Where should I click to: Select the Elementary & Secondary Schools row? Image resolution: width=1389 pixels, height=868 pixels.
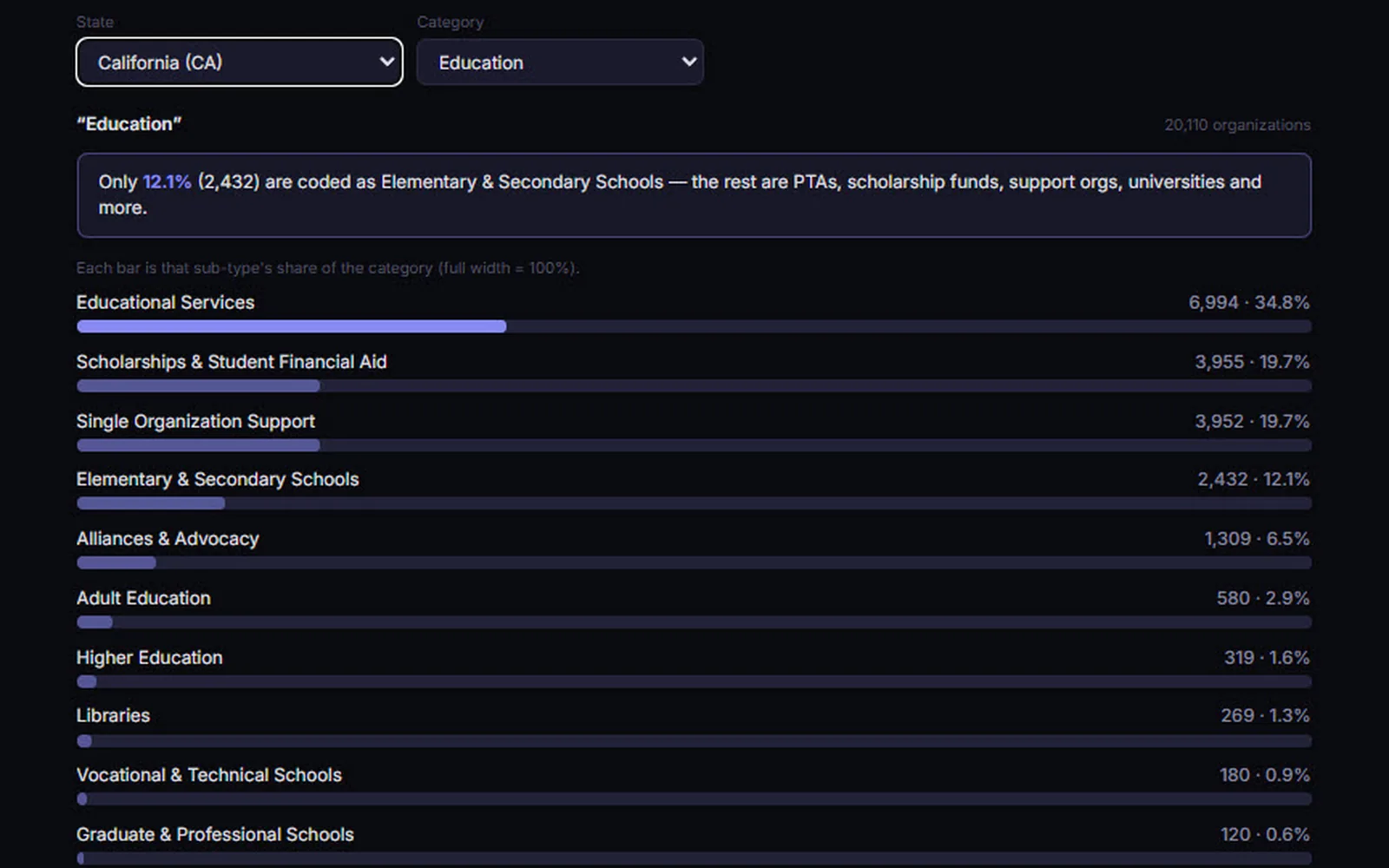pyautogui.click(x=694, y=490)
